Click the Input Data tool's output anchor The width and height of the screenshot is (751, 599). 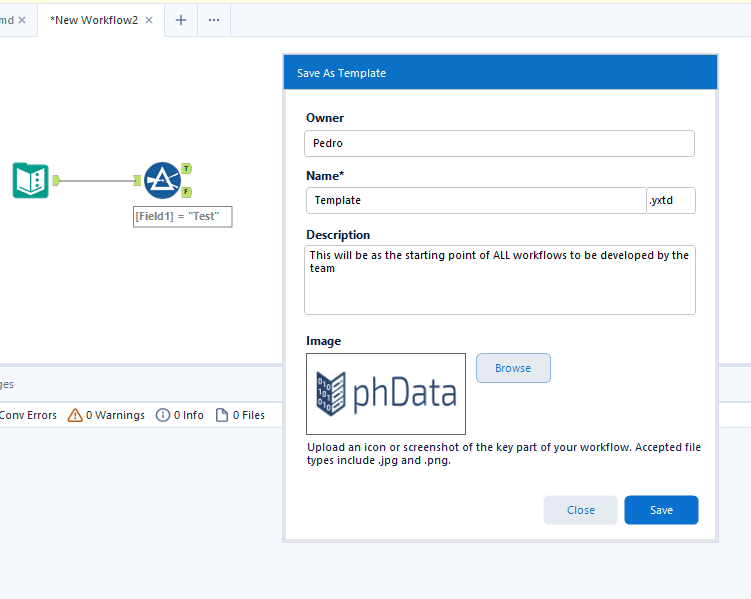click(x=57, y=180)
